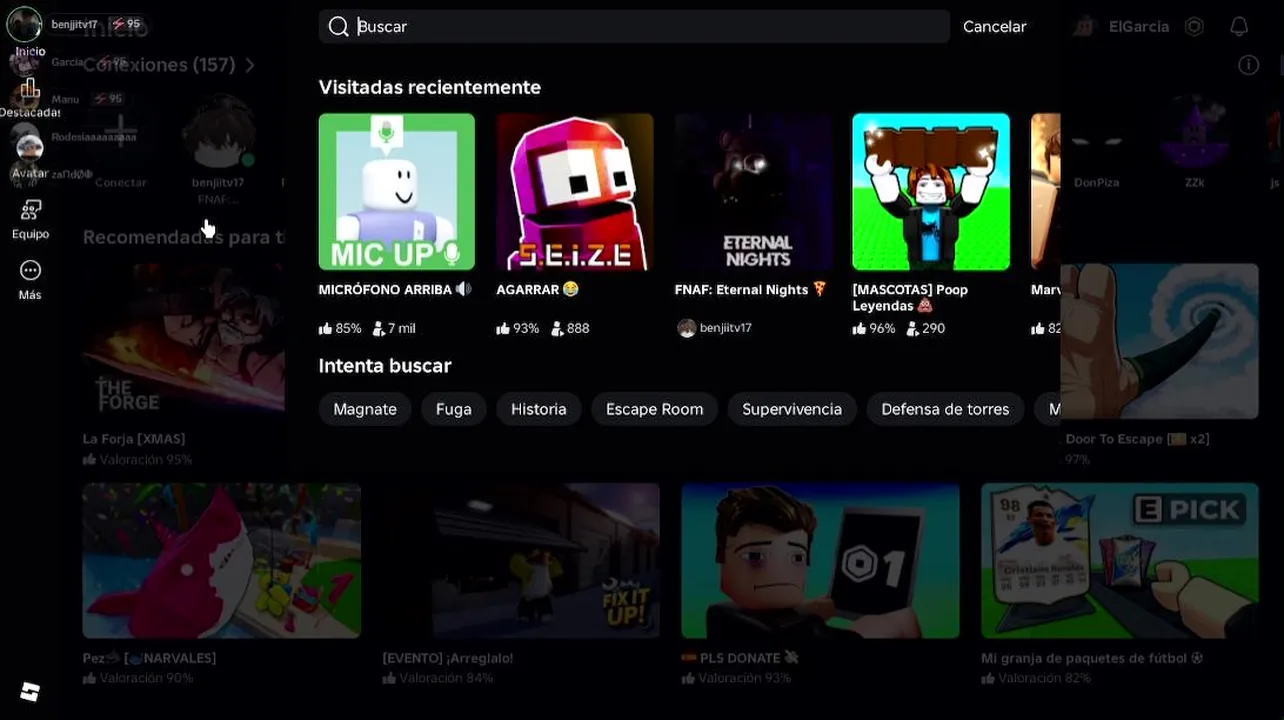Click Visitadas recientemente heading
1284x720 pixels.
[430, 87]
